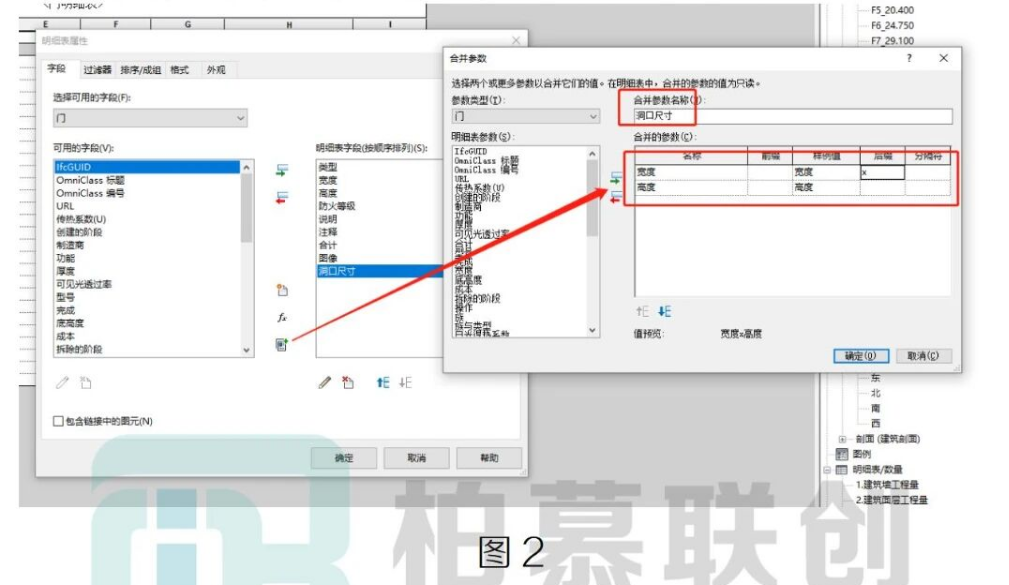
Task: Click the help question mark in 合并参数 dialog
Action: 909,58
